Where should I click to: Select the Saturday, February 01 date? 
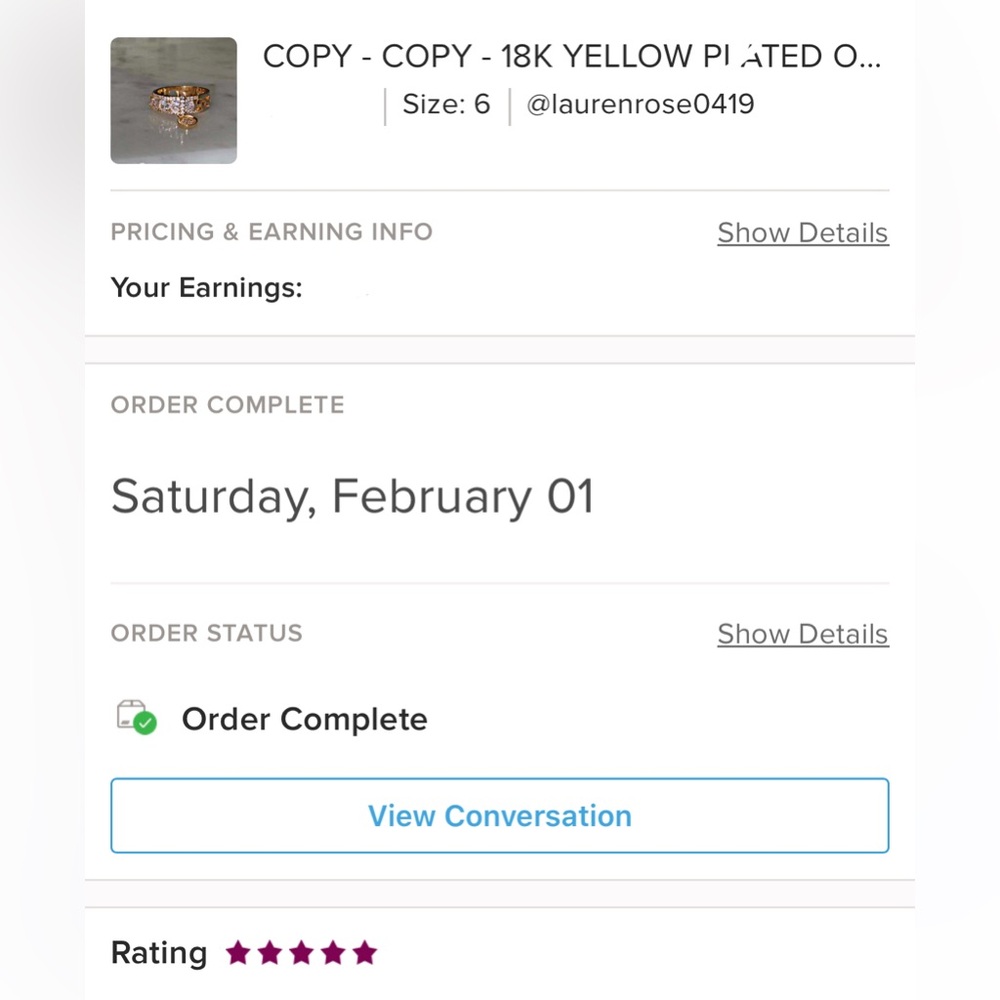[353, 497]
